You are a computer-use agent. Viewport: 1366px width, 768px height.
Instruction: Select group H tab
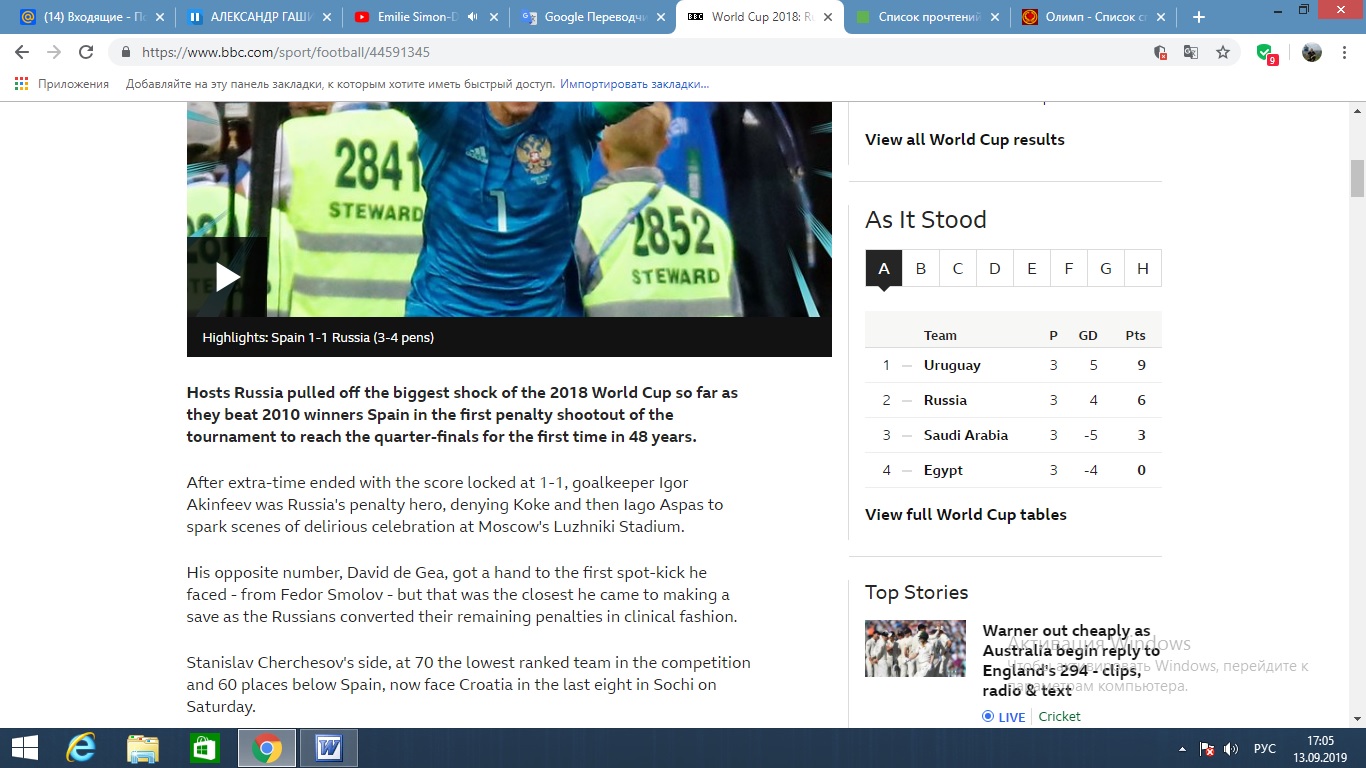(x=1143, y=268)
